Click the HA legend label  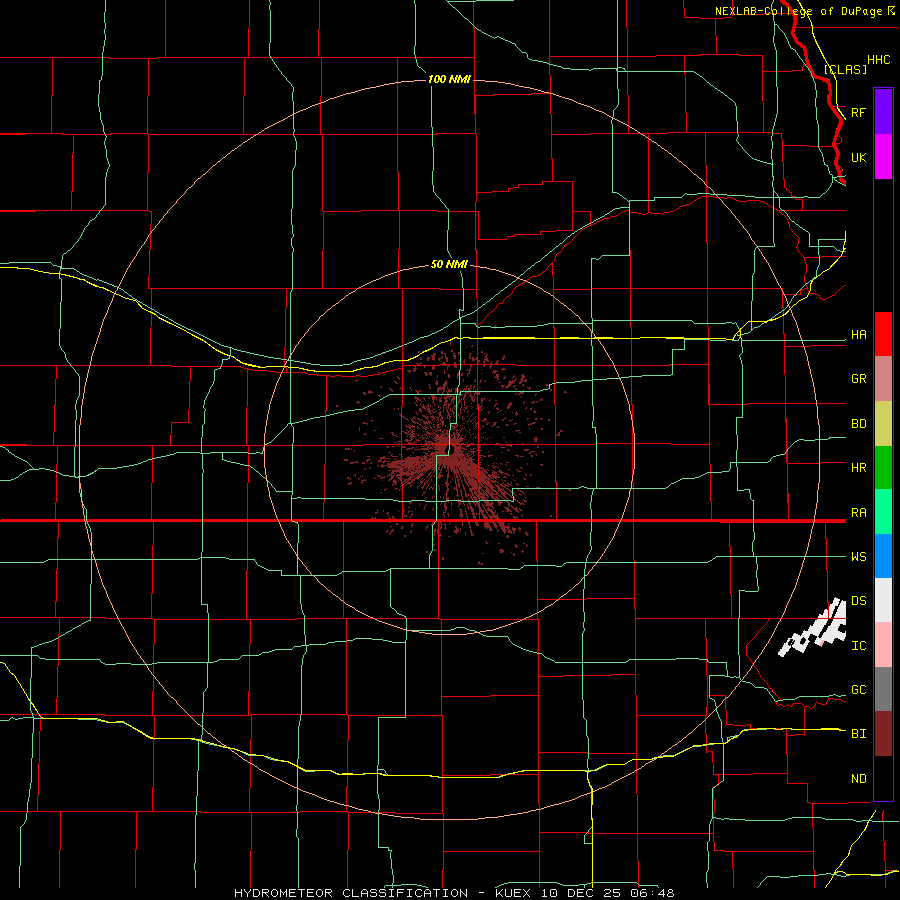(x=858, y=335)
